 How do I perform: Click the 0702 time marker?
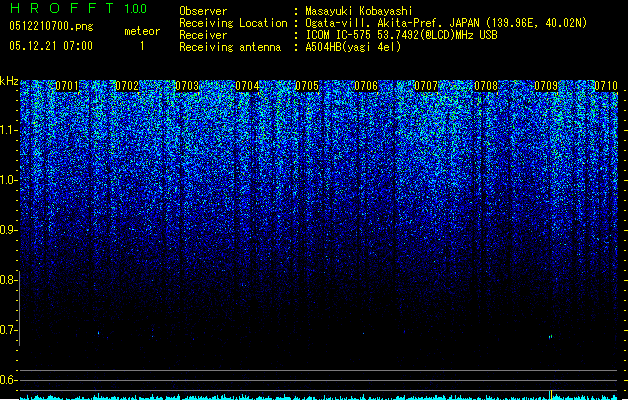127,86
